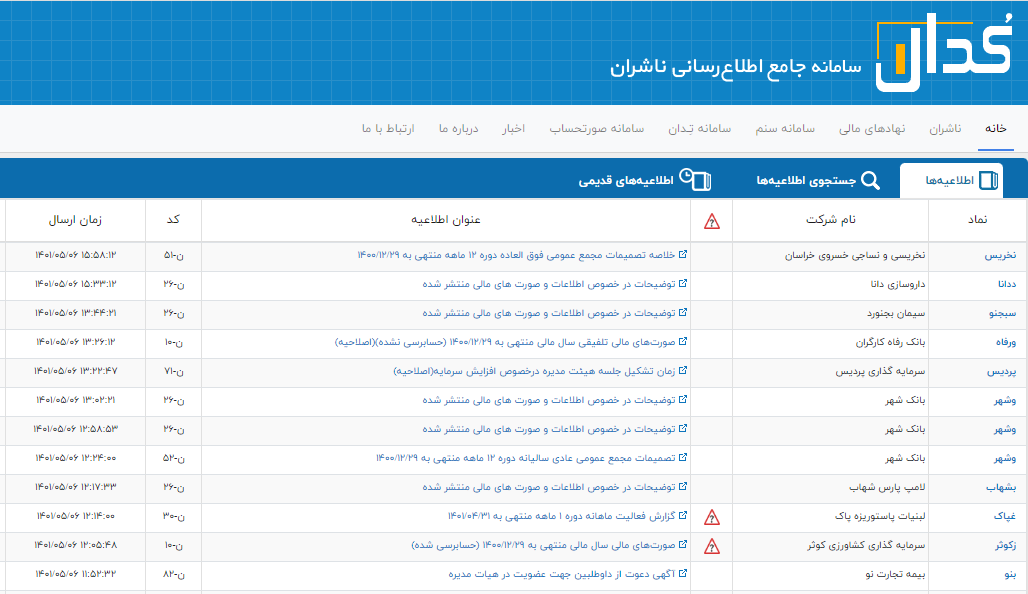Click the site title سامانه جامع اطلاع‌رسانی ناشران
This screenshot has height=594, width=1028.
(x=736, y=67)
